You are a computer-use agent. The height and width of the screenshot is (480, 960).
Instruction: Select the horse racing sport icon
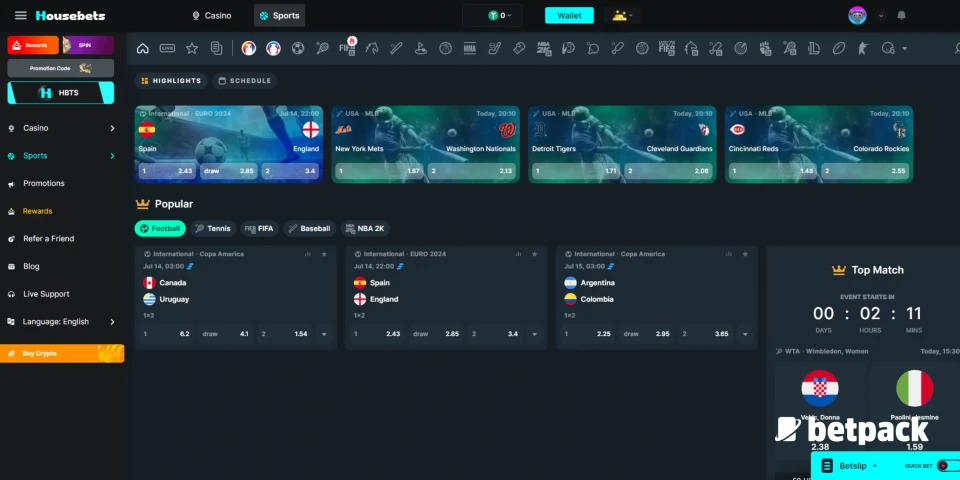tap(372, 48)
